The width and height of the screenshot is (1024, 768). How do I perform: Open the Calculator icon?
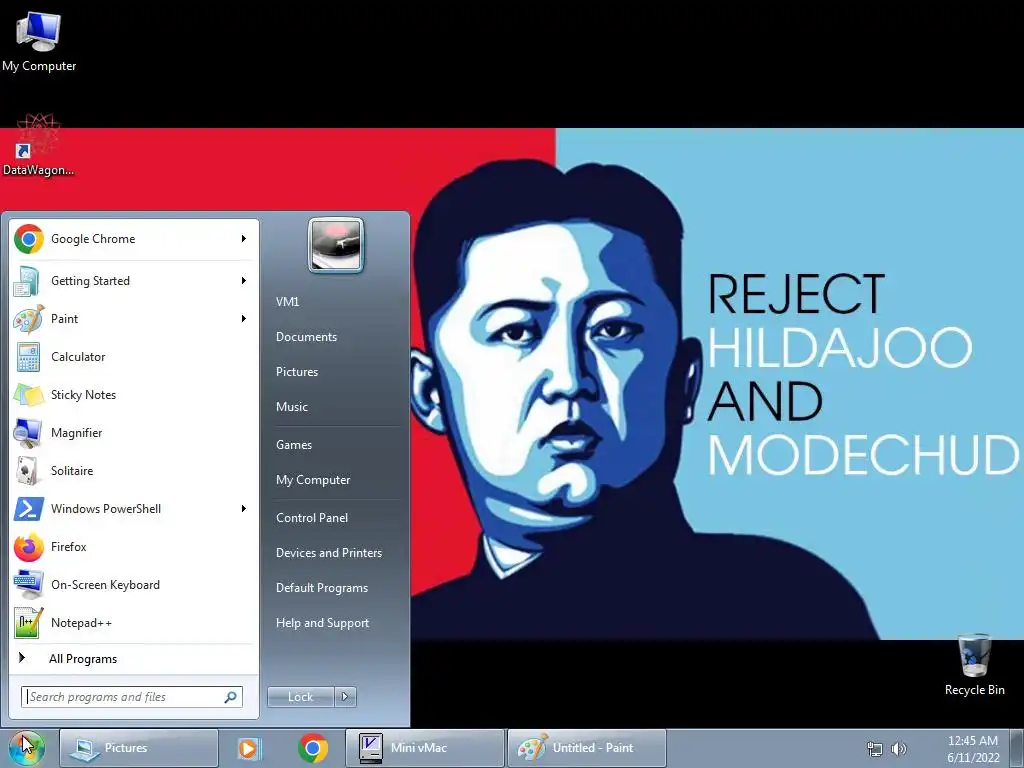click(x=28, y=357)
